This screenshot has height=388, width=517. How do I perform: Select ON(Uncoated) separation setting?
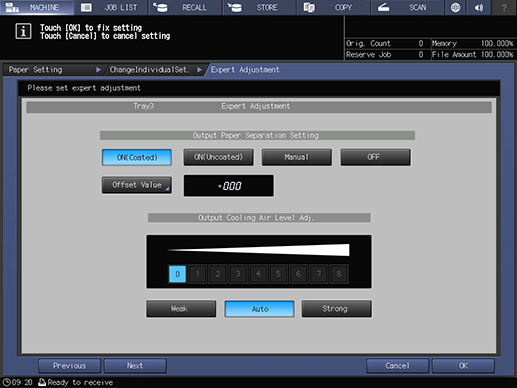[218, 157]
